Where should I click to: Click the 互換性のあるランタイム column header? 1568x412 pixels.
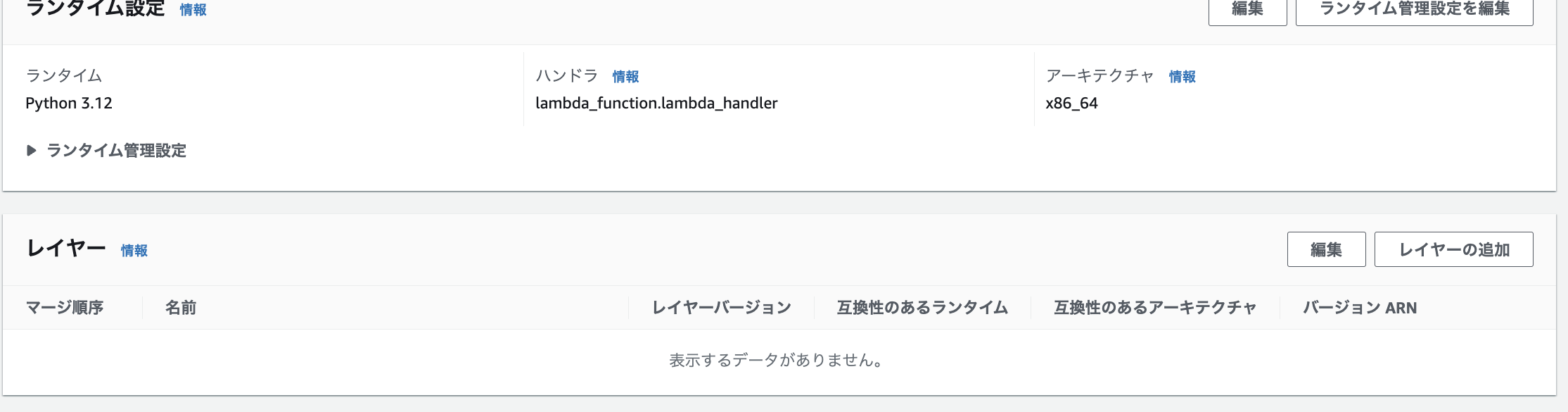point(922,308)
